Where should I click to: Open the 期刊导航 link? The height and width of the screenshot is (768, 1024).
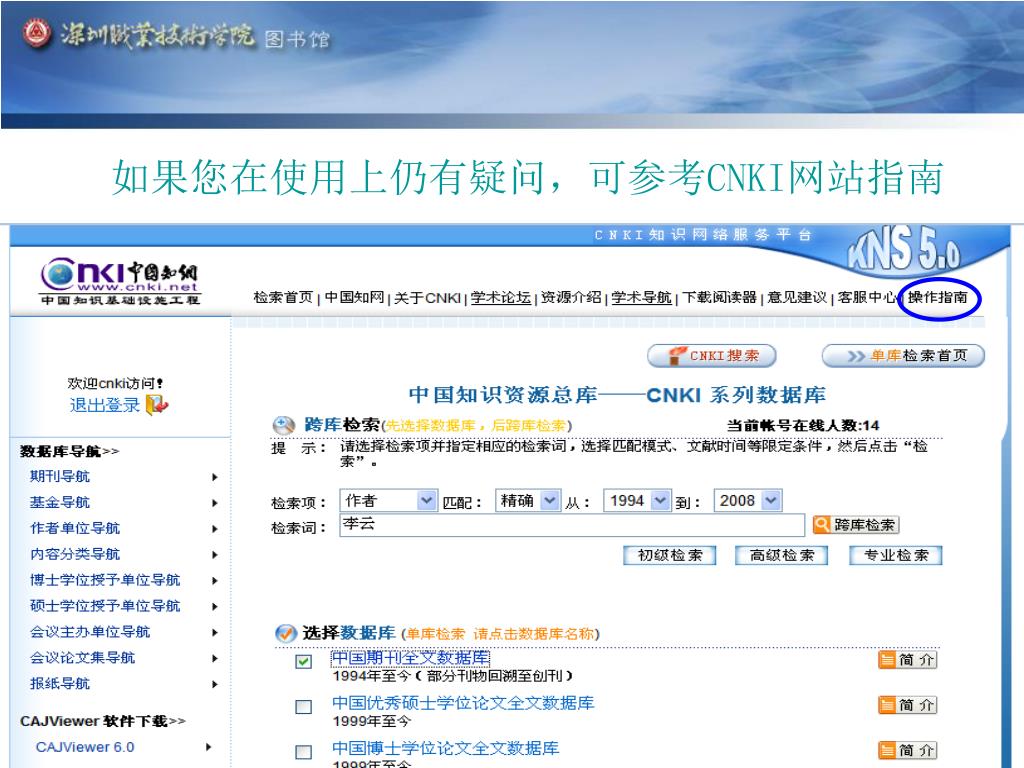click(59, 477)
